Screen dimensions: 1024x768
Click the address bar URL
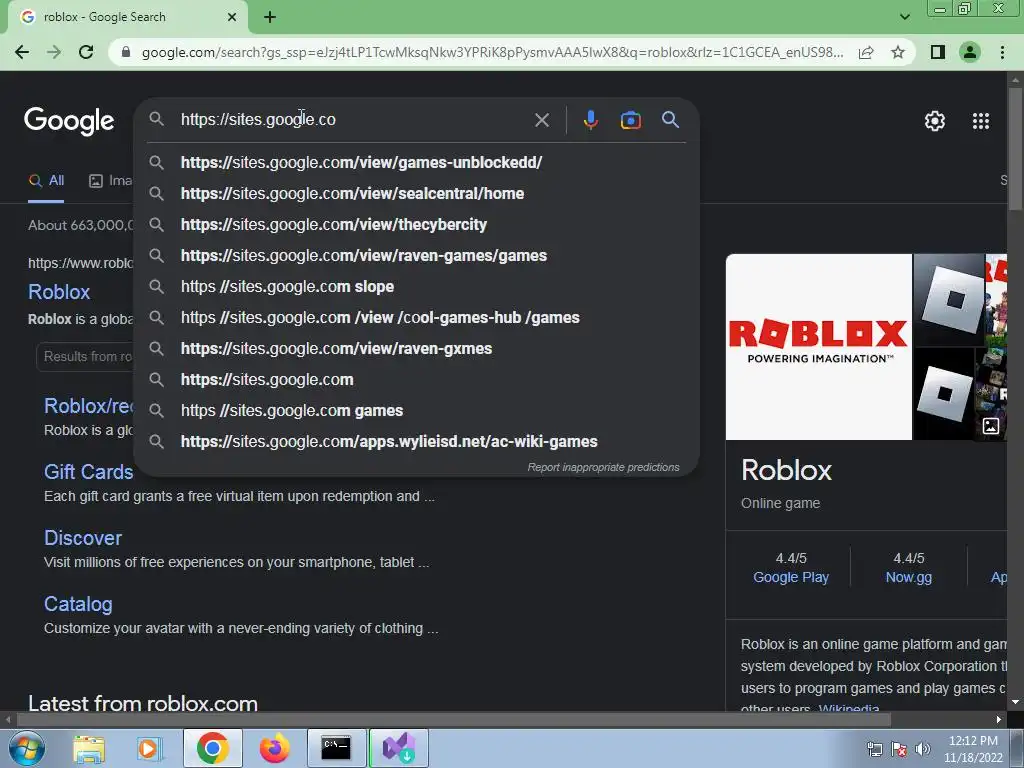492,52
